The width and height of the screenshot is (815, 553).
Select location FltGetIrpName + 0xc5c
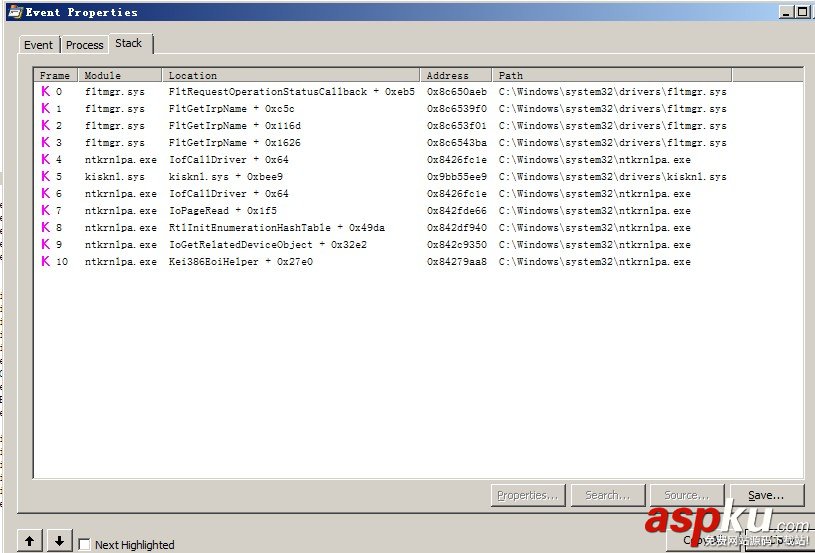[231, 109]
